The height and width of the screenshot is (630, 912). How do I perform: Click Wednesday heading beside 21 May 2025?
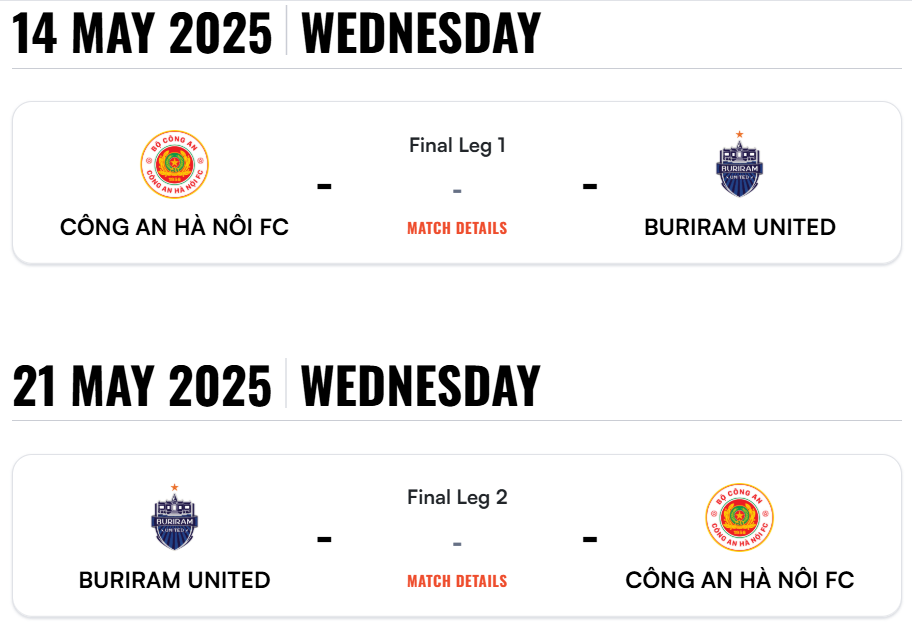coord(421,386)
